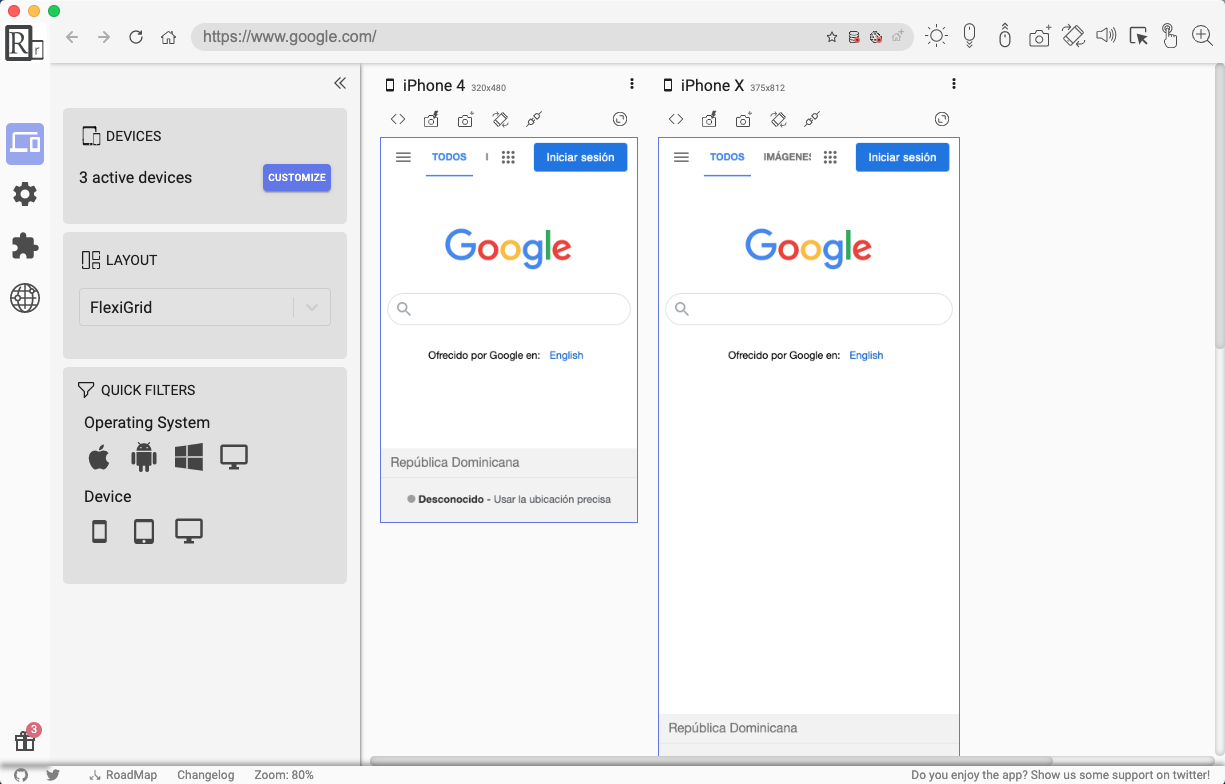The height and width of the screenshot is (784, 1225).
Task: Open network globe icon in left sidebar
Action: pos(25,297)
